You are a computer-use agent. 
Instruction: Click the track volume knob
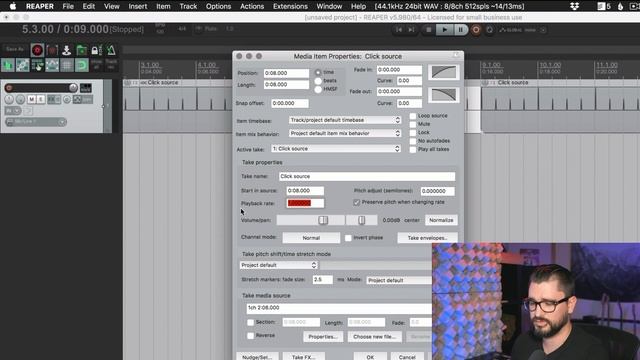click(x=73, y=87)
